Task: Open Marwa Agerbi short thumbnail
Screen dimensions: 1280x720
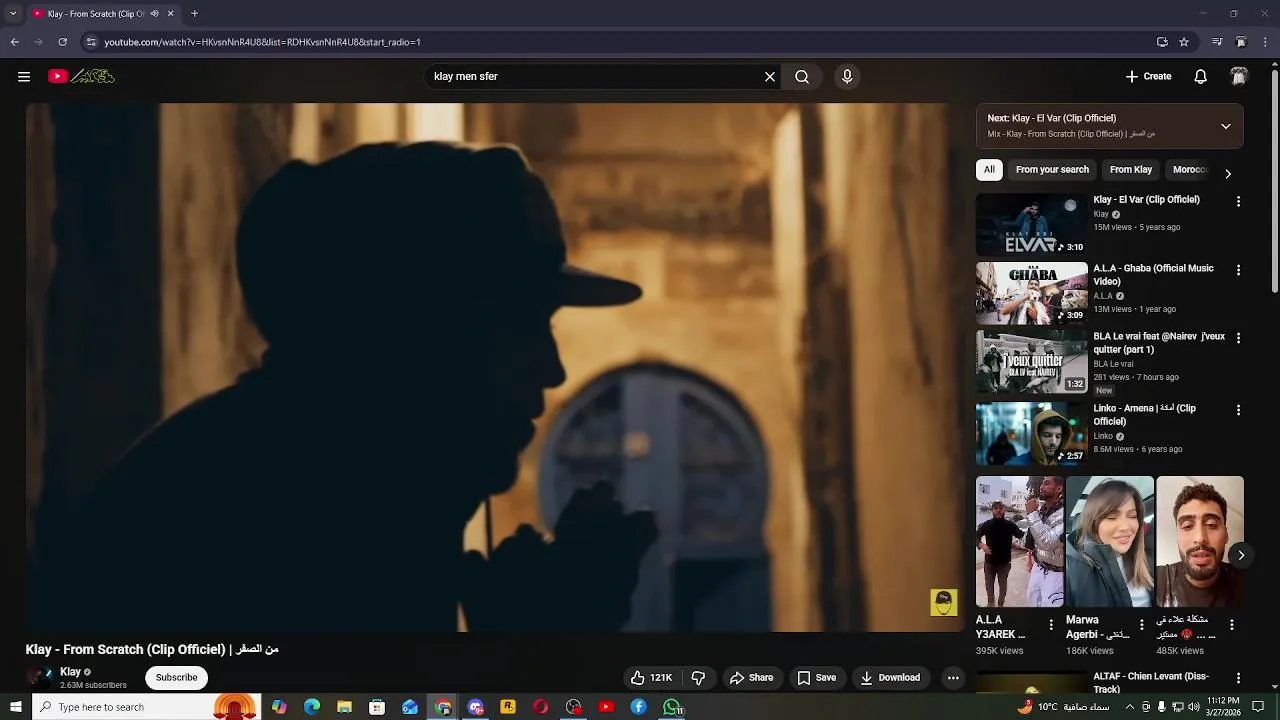Action: pyautogui.click(x=1109, y=541)
